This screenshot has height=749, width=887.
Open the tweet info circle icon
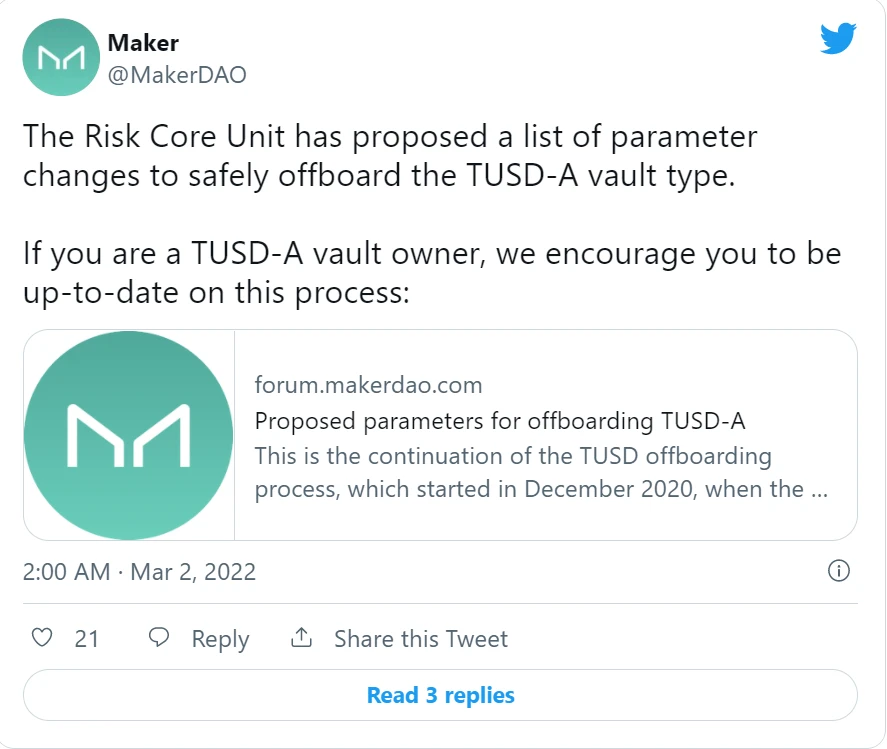click(x=838, y=571)
